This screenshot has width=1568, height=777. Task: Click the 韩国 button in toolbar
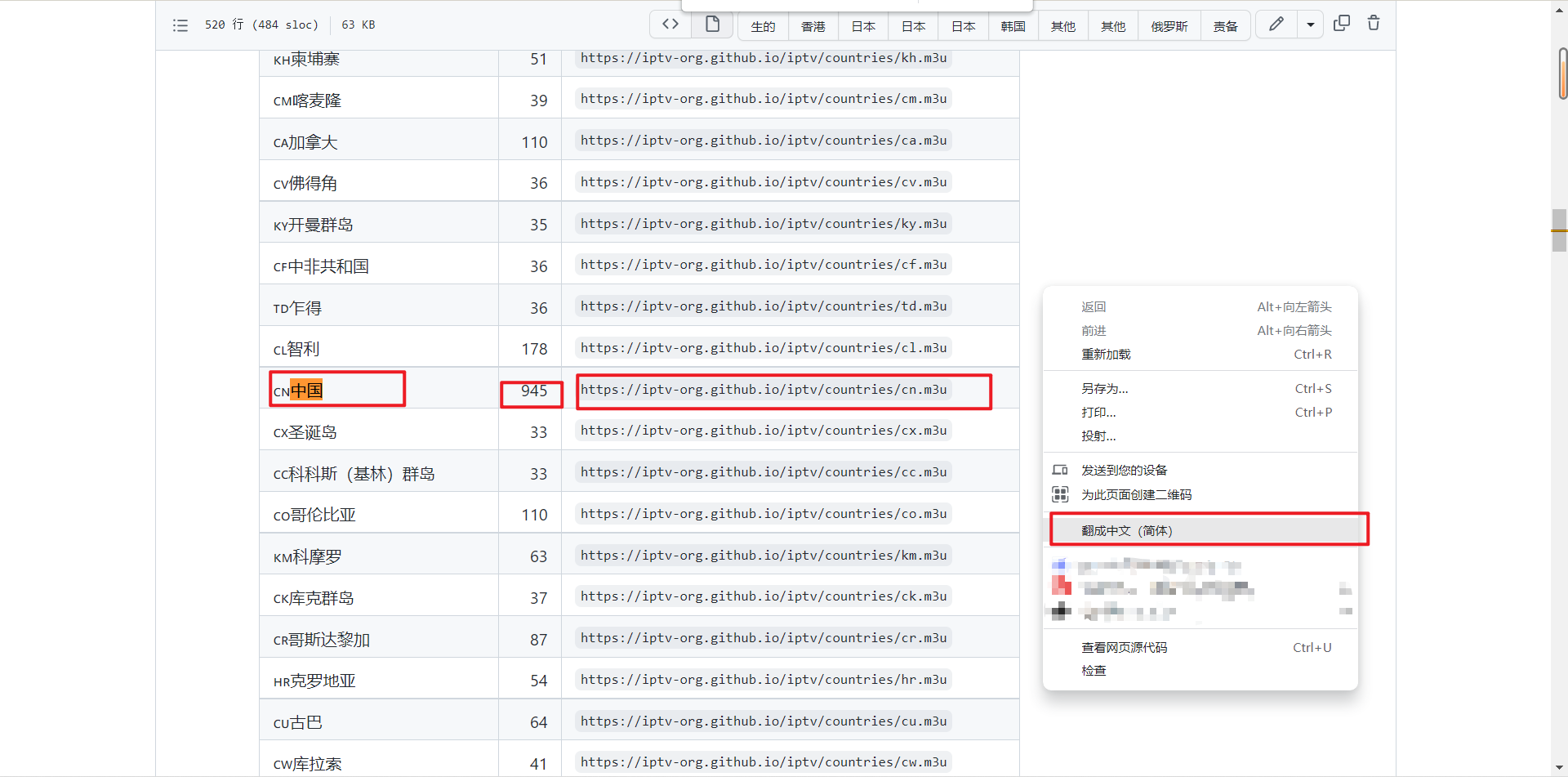[x=1013, y=26]
